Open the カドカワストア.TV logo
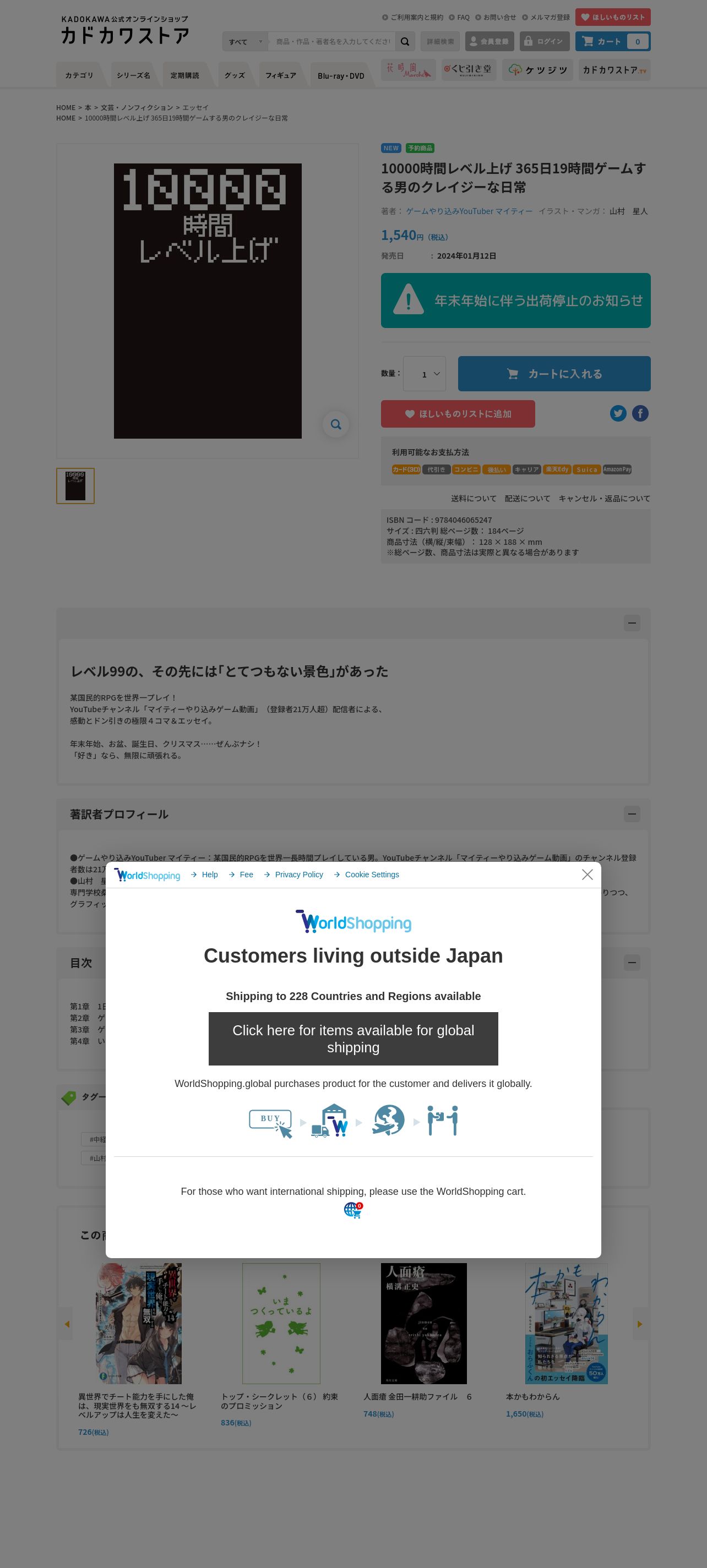This screenshot has height=1568, width=707. pyautogui.click(x=614, y=70)
